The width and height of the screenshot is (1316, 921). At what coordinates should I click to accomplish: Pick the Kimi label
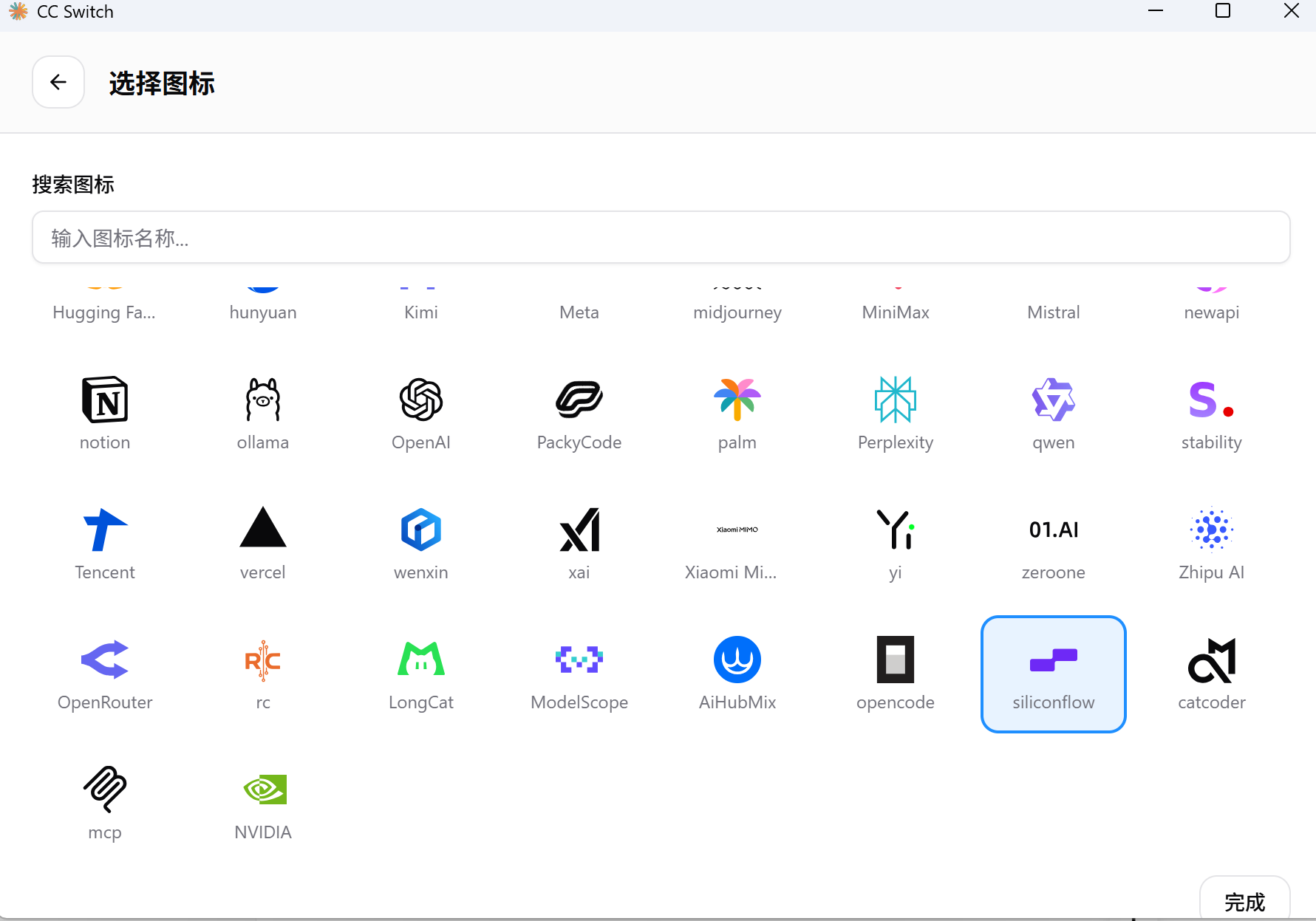421,312
